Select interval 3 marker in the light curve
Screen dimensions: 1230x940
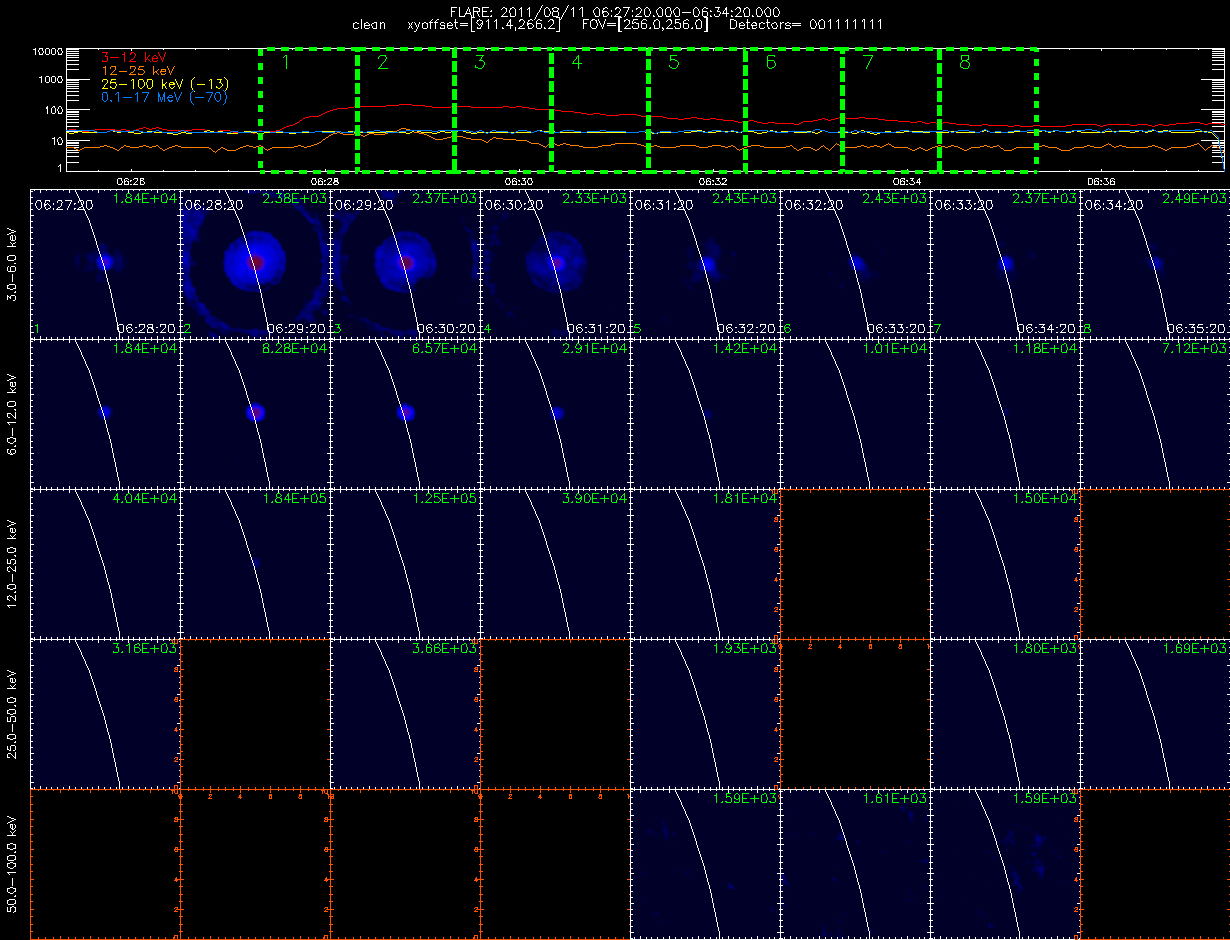click(479, 63)
